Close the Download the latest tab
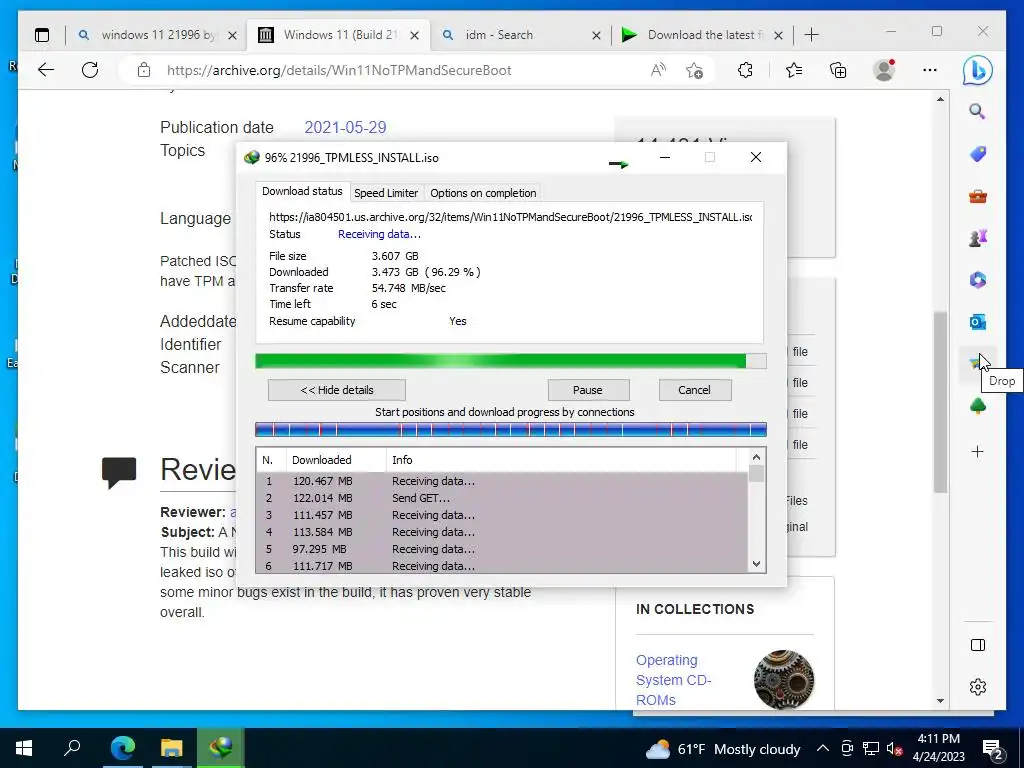1024x768 pixels. coord(778,35)
